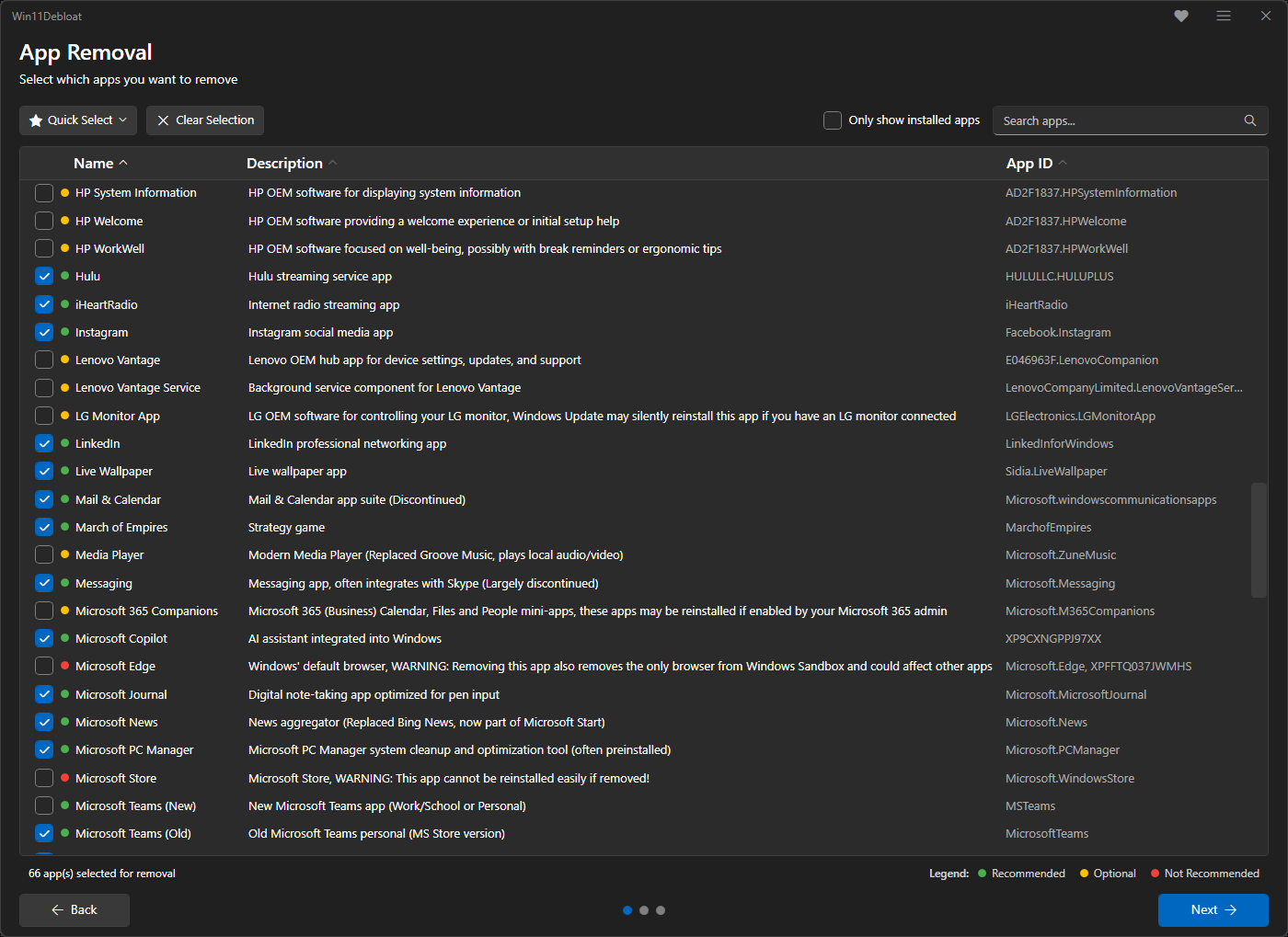Viewport: 1288px width, 937px height.
Task: Click the Microsoft 365 Companions name
Action: 146,611
